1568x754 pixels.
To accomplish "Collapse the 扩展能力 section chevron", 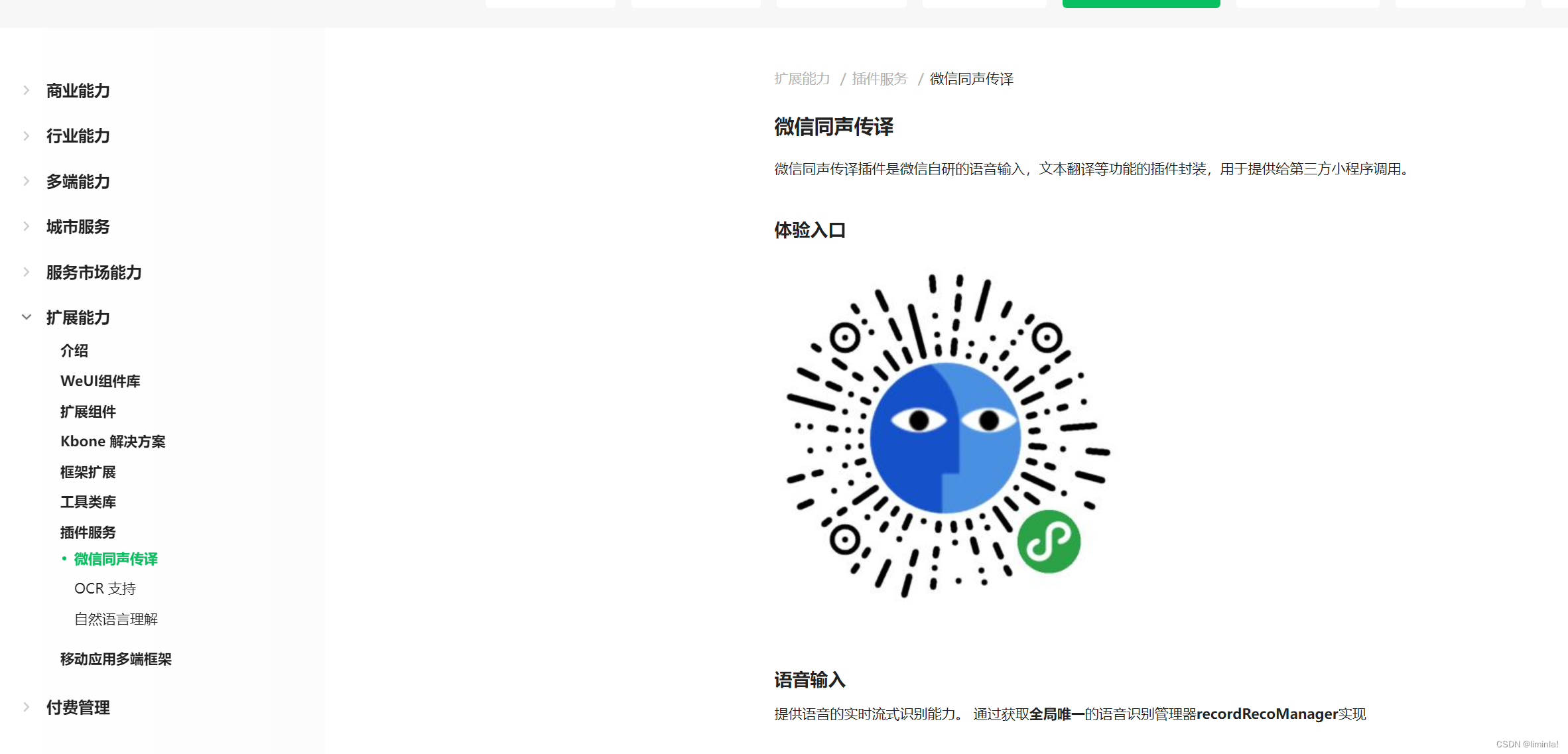I will coord(27,317).
